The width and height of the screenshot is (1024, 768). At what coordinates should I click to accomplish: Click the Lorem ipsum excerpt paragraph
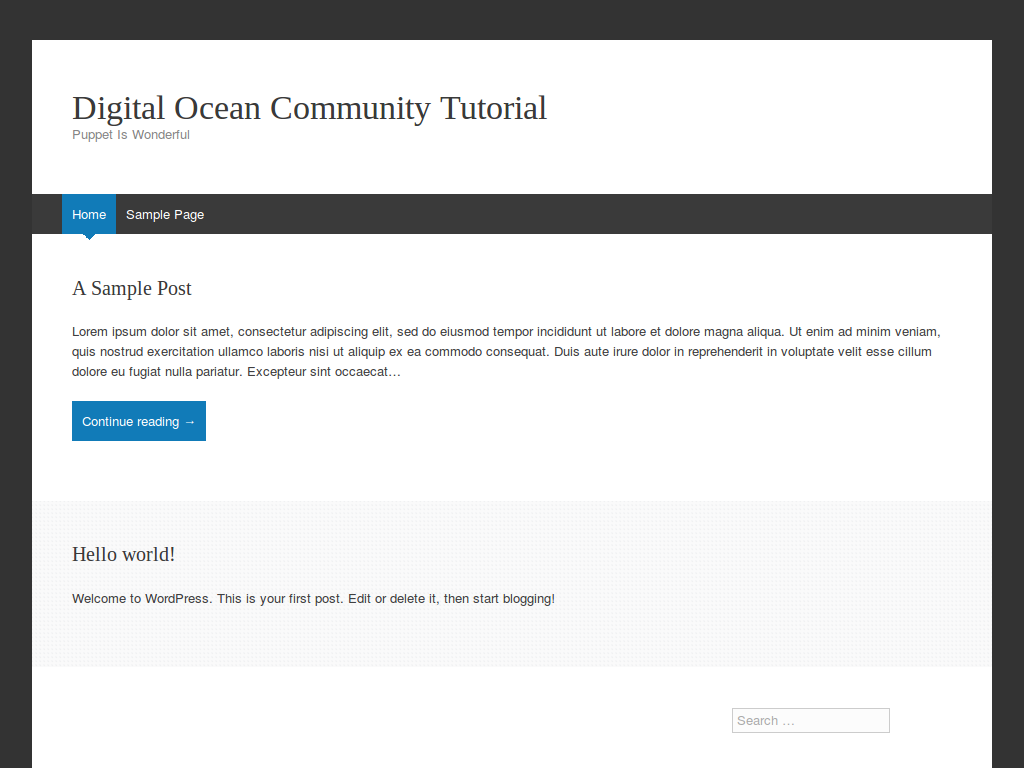(x=506, y=351)
